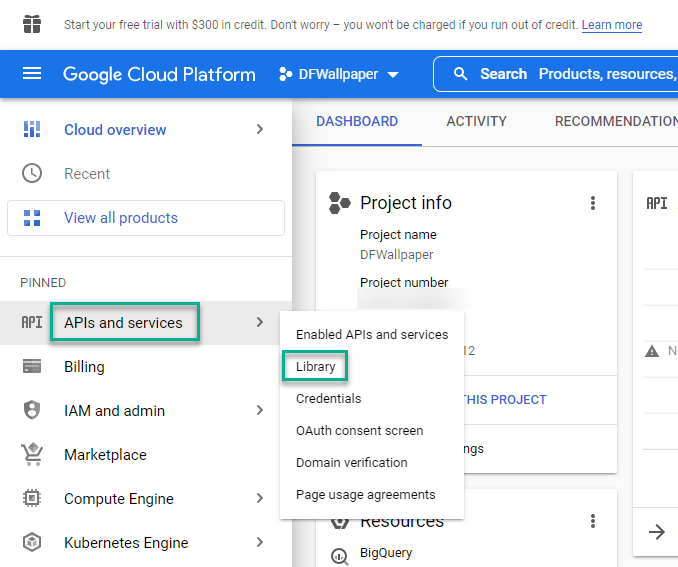Click the API icon beside APIs and services
Viewport: 678px width, 567px height.
32,323
